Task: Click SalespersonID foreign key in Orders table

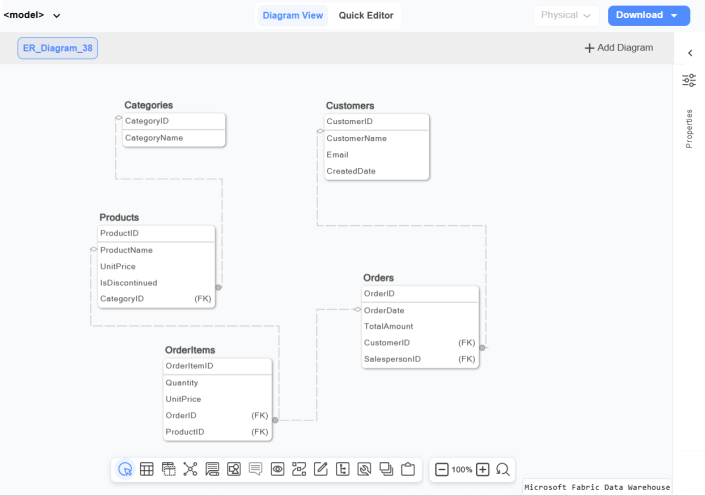Action: tap(420, 359)
